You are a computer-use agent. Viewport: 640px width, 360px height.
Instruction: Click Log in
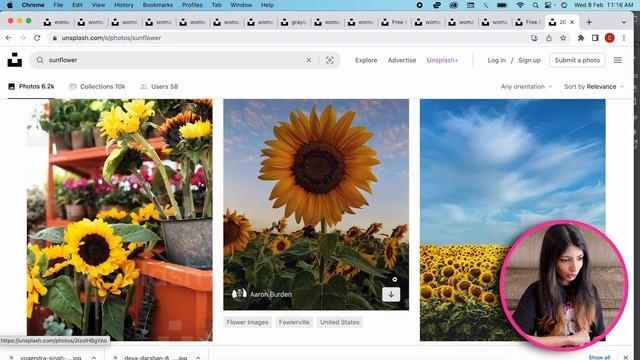(496, 60)
